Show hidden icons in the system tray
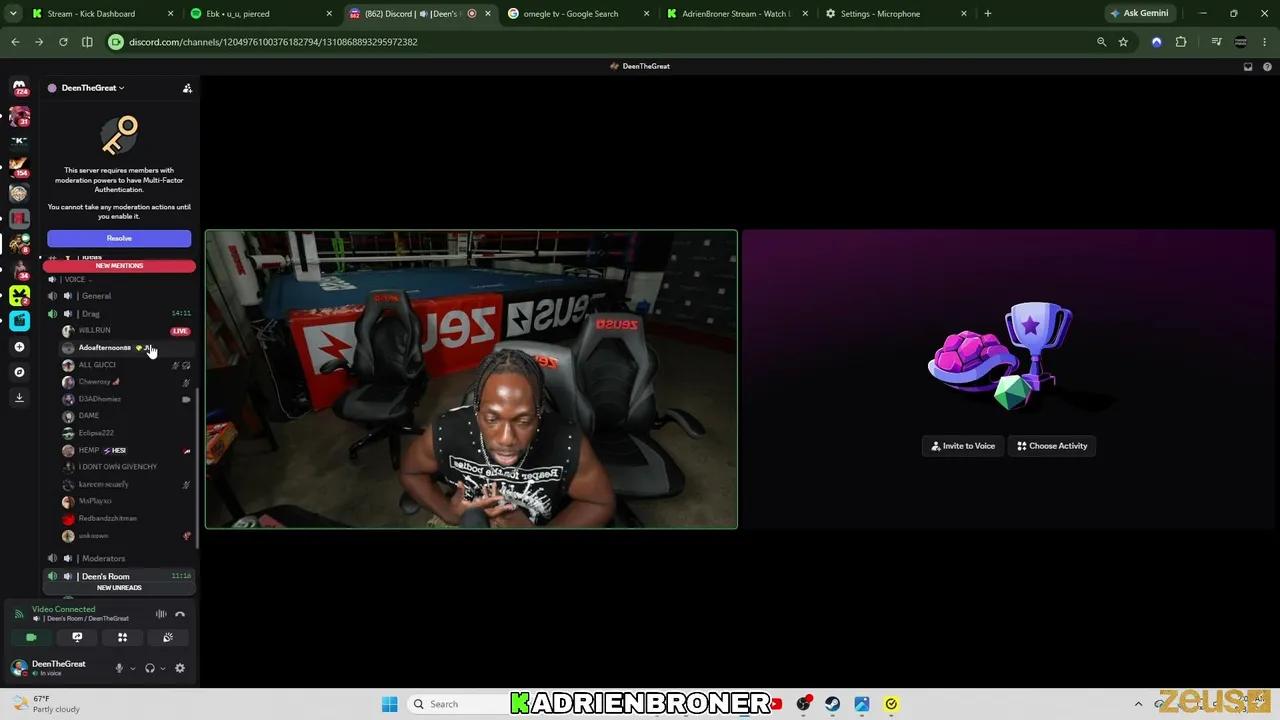This screenshot has width=1280, height=720. click(1138, 704)
